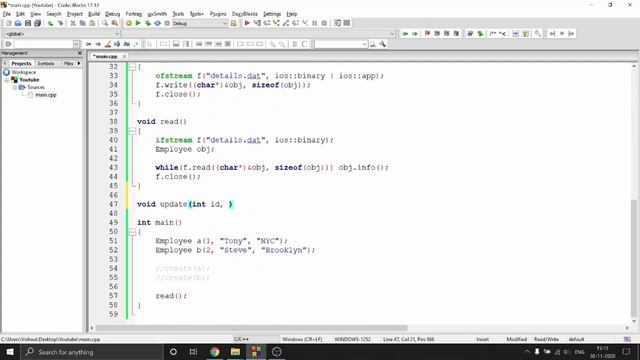
Task: Cut selection with the scissors icon
Action: (73, 23)
